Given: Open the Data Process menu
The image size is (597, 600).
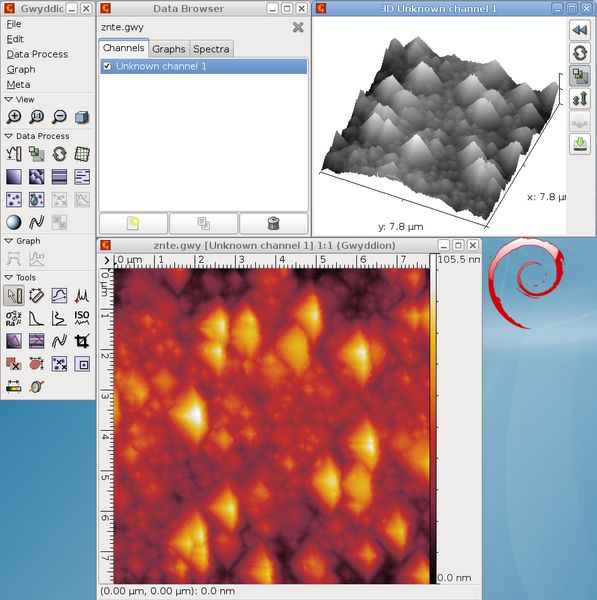Looking at the screenshot, I should point(37,54).
